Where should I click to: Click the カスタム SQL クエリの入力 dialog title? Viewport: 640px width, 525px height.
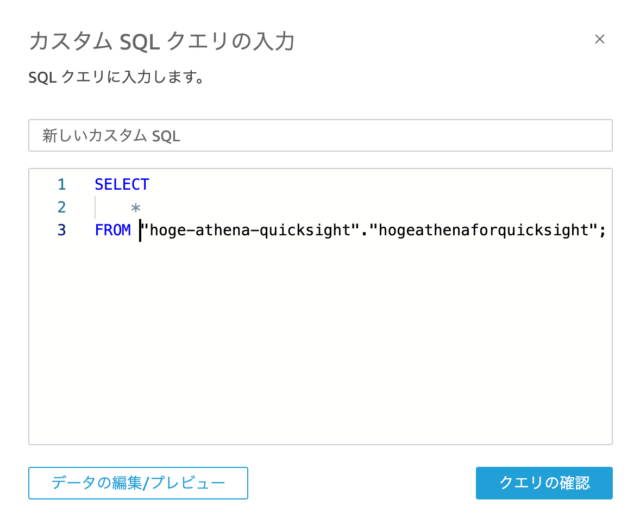[162, 41]
